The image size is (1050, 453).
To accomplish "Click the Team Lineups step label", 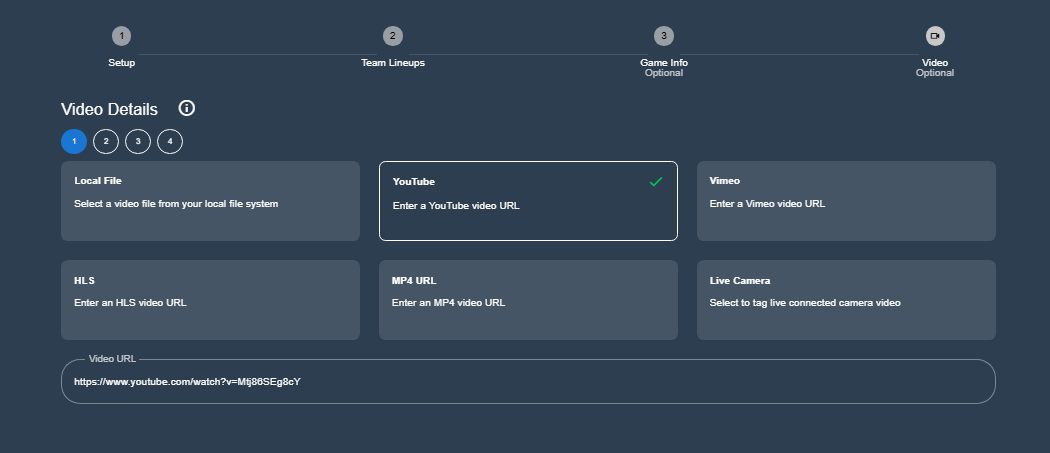I will click(393, 63).
